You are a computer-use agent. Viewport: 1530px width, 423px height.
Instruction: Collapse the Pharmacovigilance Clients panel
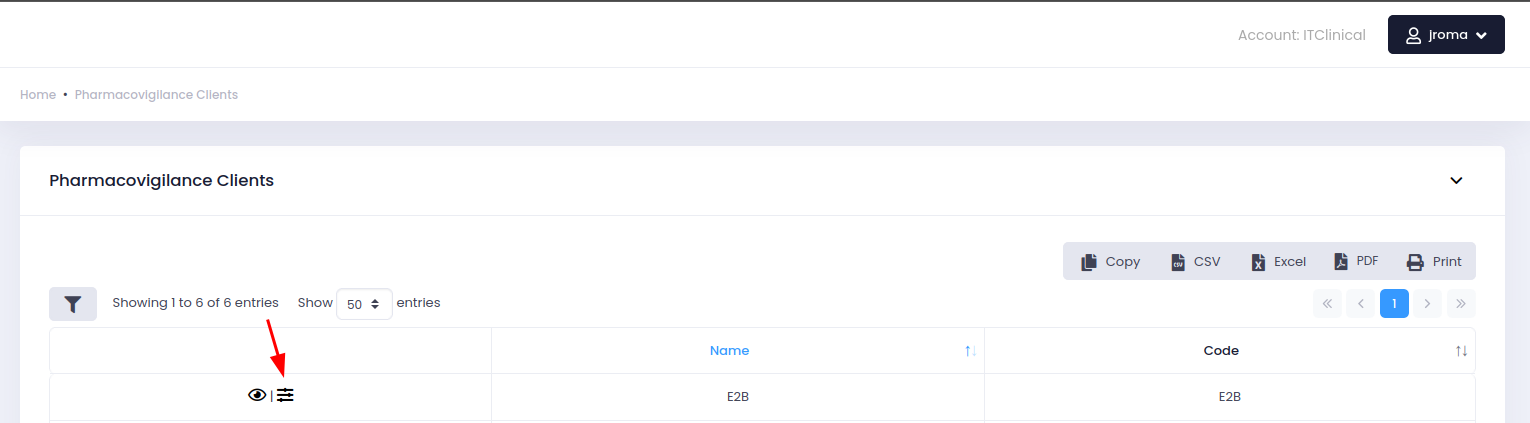pos(1457,181)
